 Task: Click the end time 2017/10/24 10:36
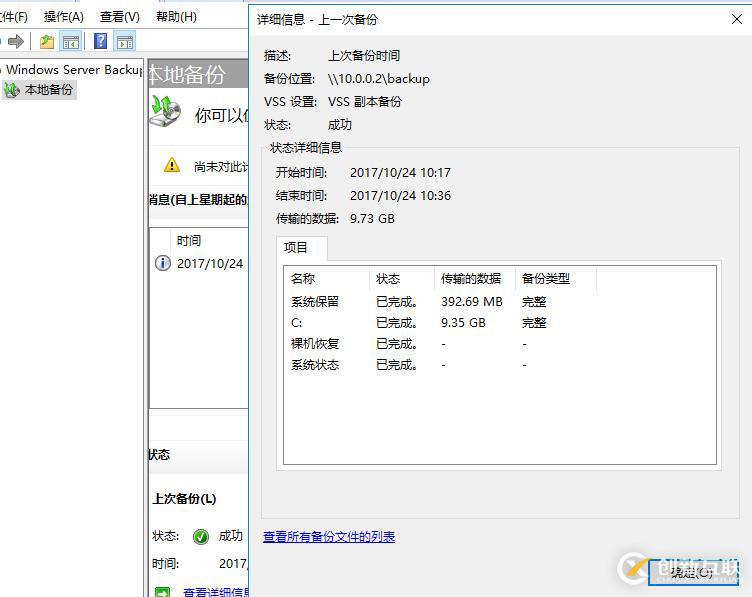[400, 196]
